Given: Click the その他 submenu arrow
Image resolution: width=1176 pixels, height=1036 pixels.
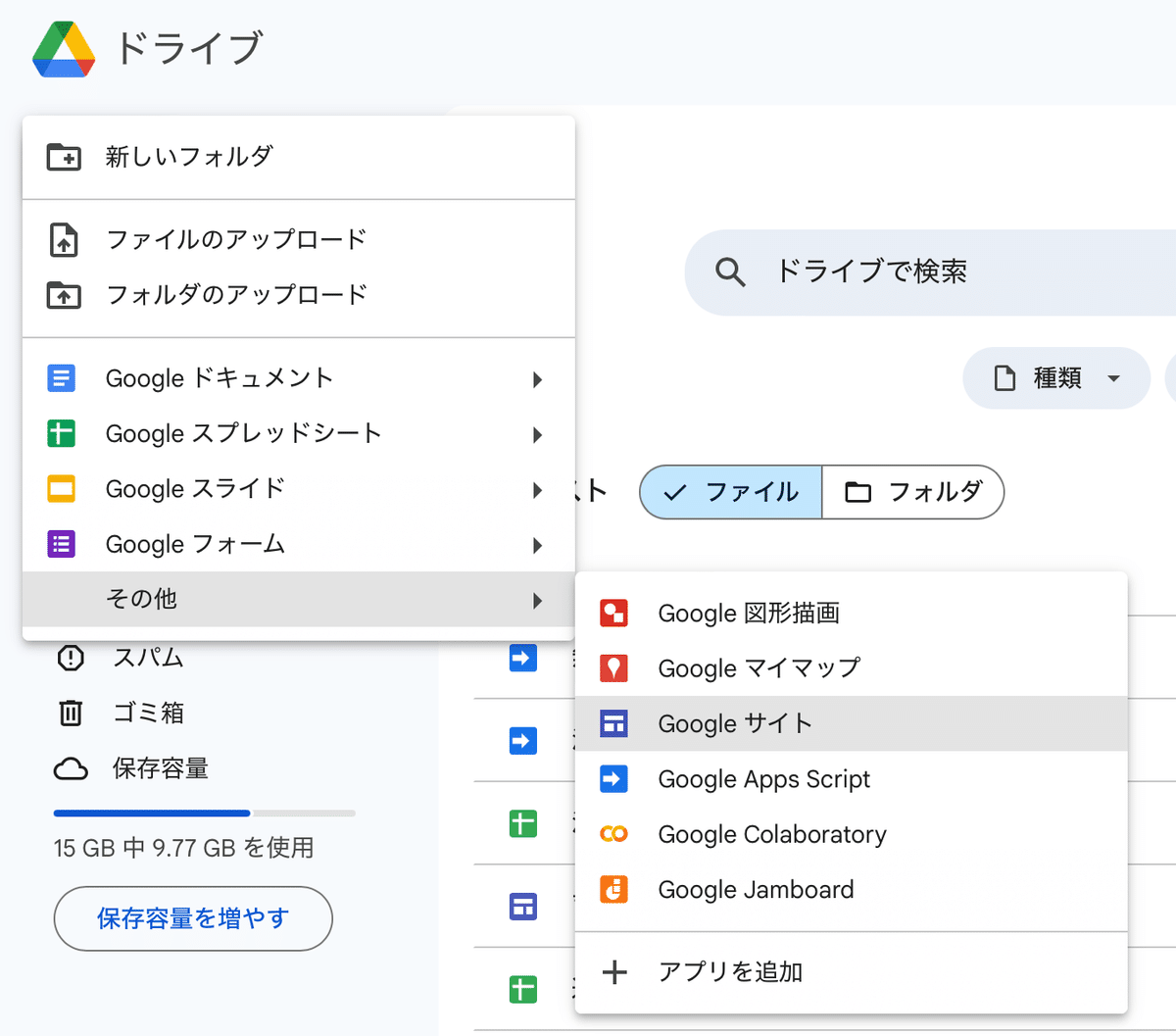Looking at the screenshot, I should click(537, 600).
